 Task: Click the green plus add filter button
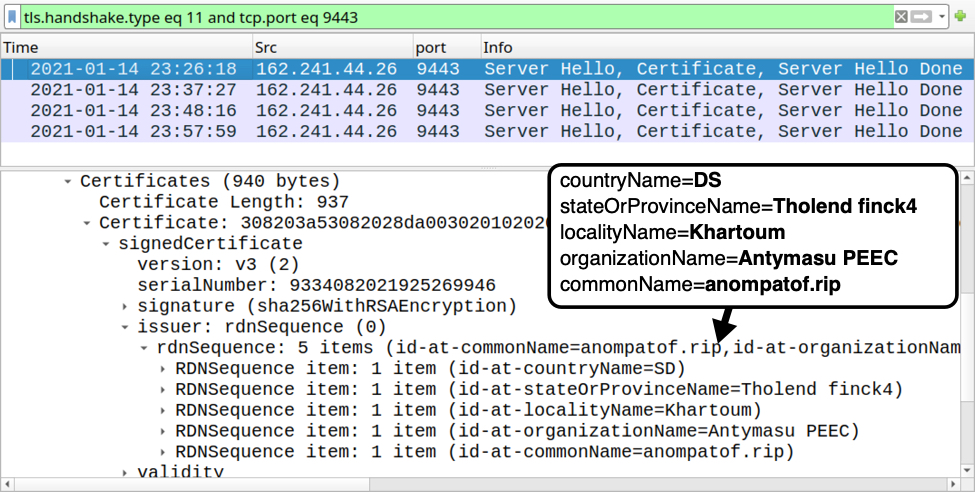point(960,17)
